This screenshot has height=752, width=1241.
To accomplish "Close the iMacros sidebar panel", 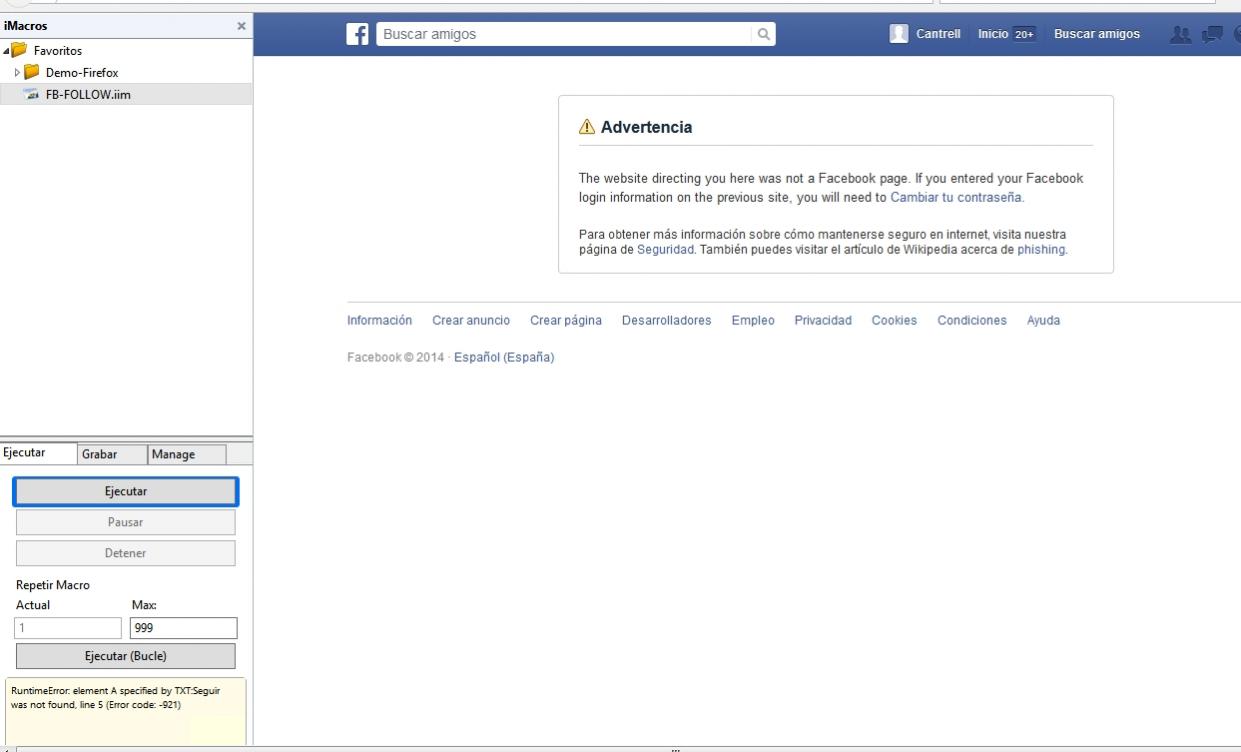I will (240, 26).
